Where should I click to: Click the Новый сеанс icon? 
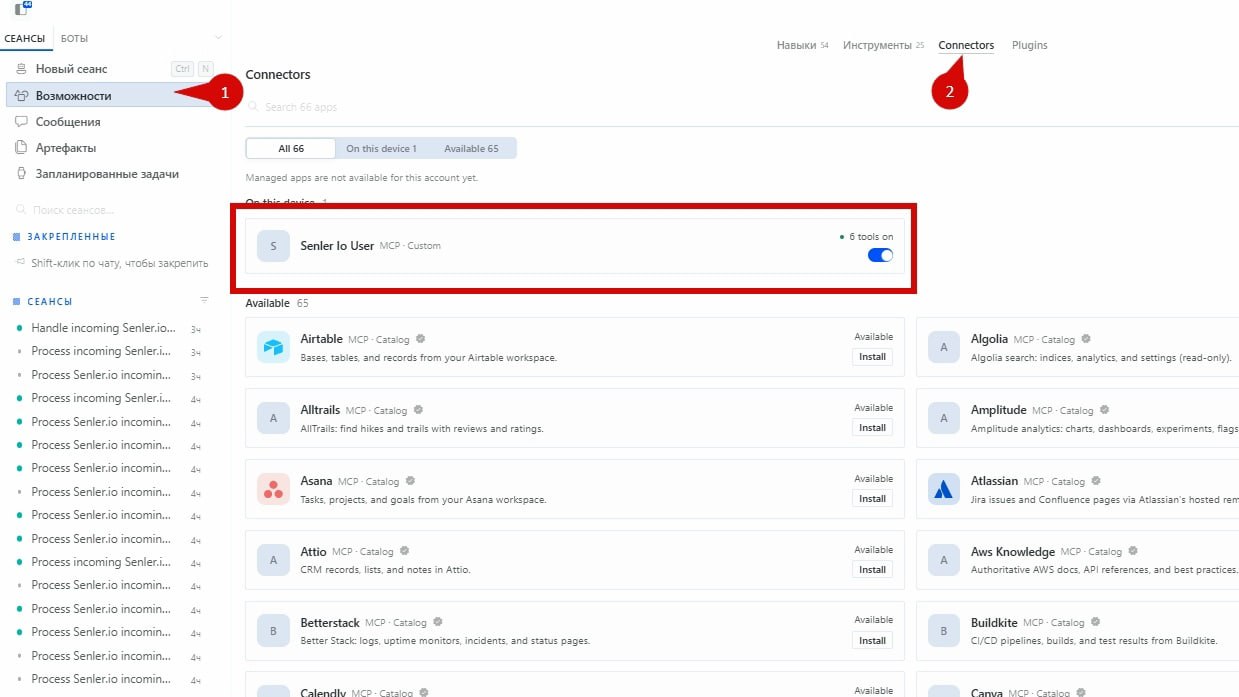point(21,69)
